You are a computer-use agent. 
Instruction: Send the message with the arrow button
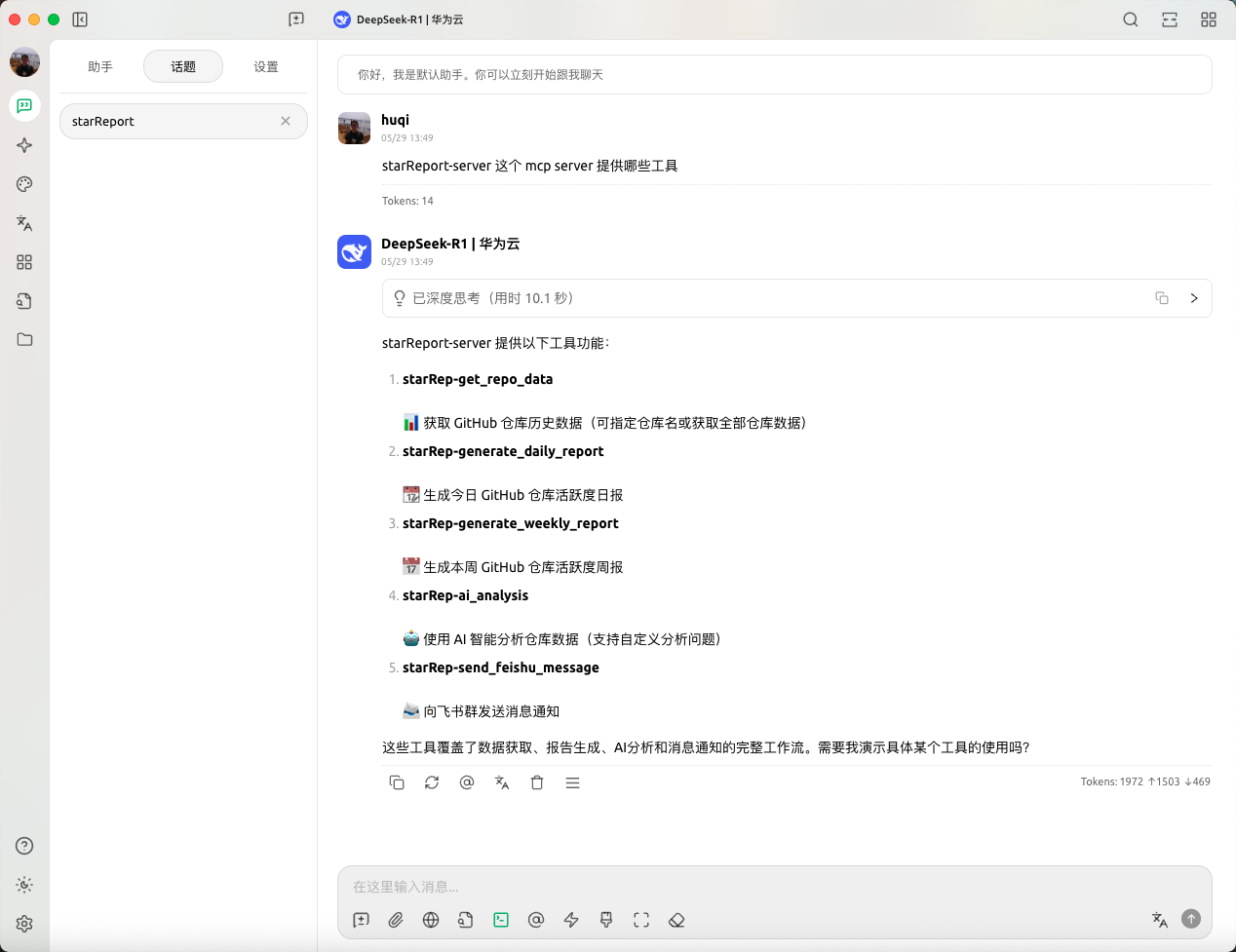click(x=1190, y=919)
